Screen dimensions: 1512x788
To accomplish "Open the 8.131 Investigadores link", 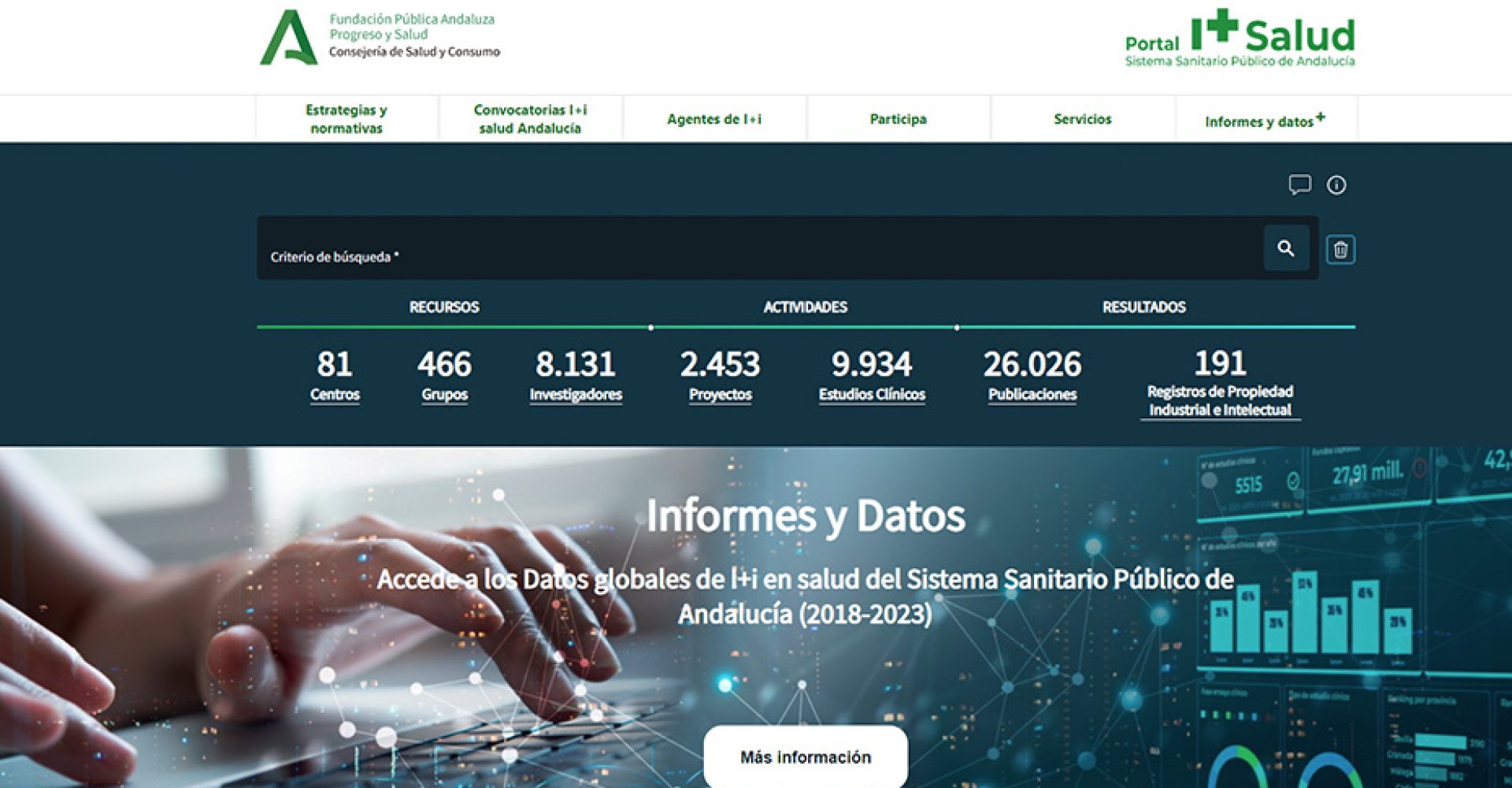I will click(x=576, y=376).
